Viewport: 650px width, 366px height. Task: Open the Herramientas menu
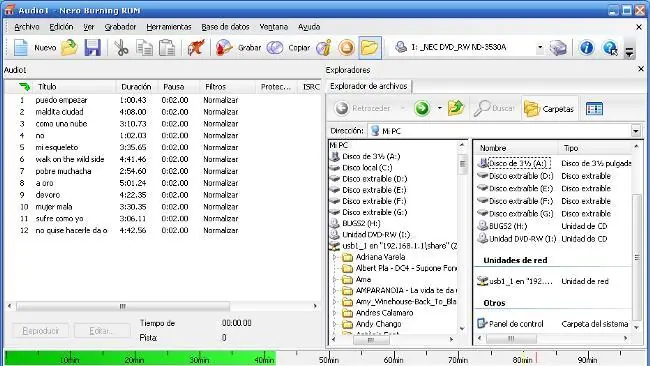169,27
